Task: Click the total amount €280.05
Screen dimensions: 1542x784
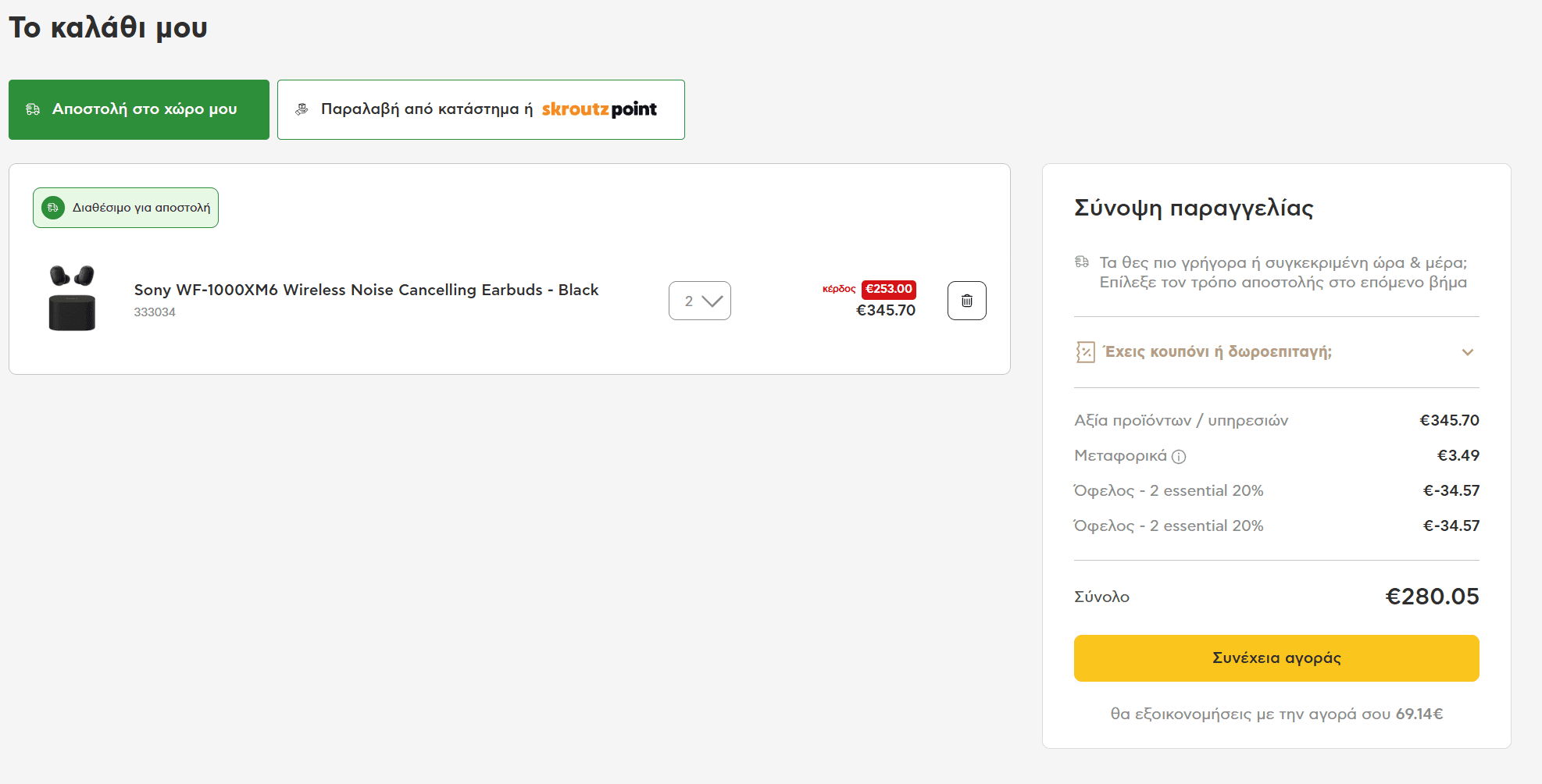Action: pyautogui.click(x=1432, y=597)
